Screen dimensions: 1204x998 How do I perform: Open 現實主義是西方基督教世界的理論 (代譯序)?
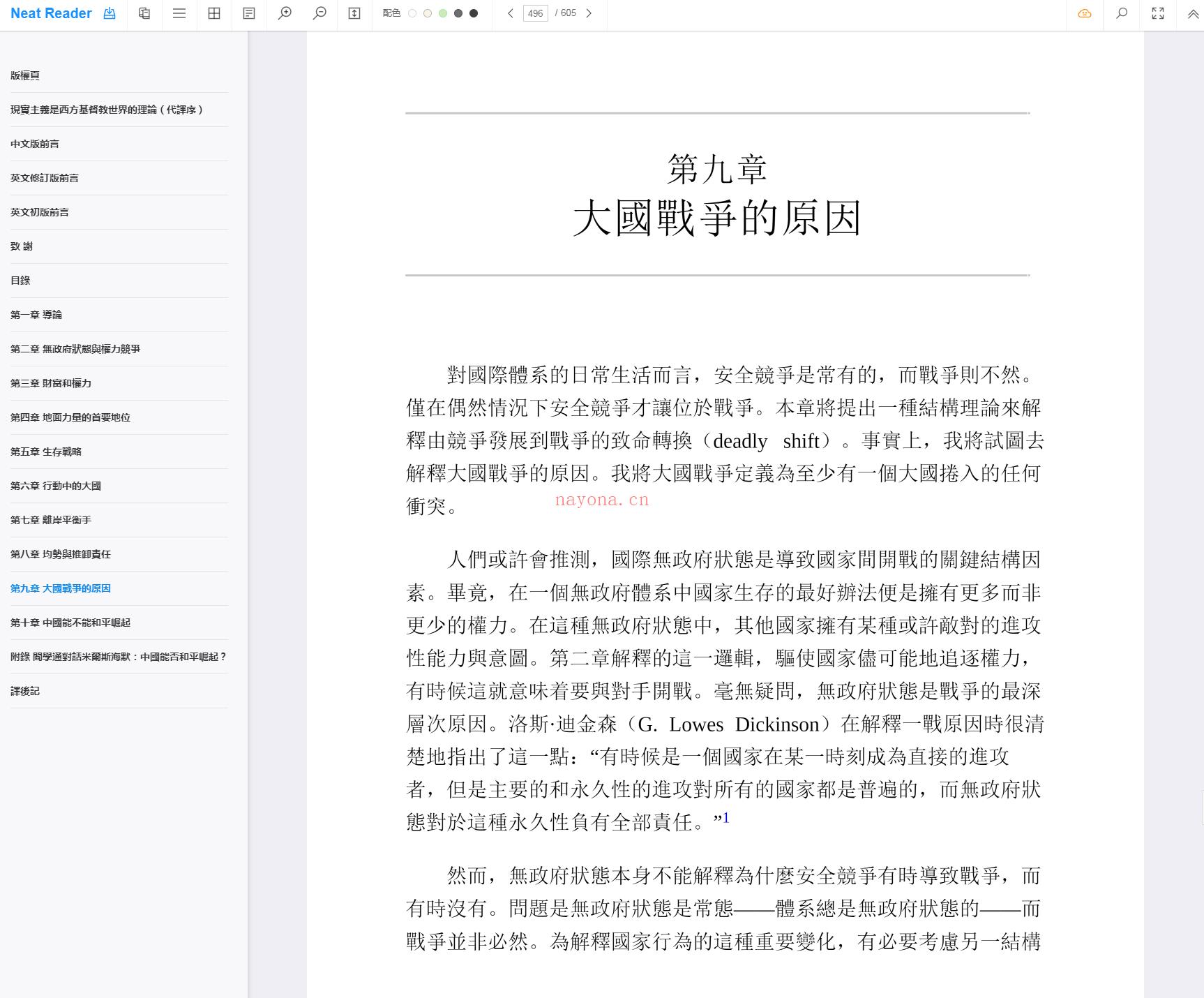(x=107, y=110)
